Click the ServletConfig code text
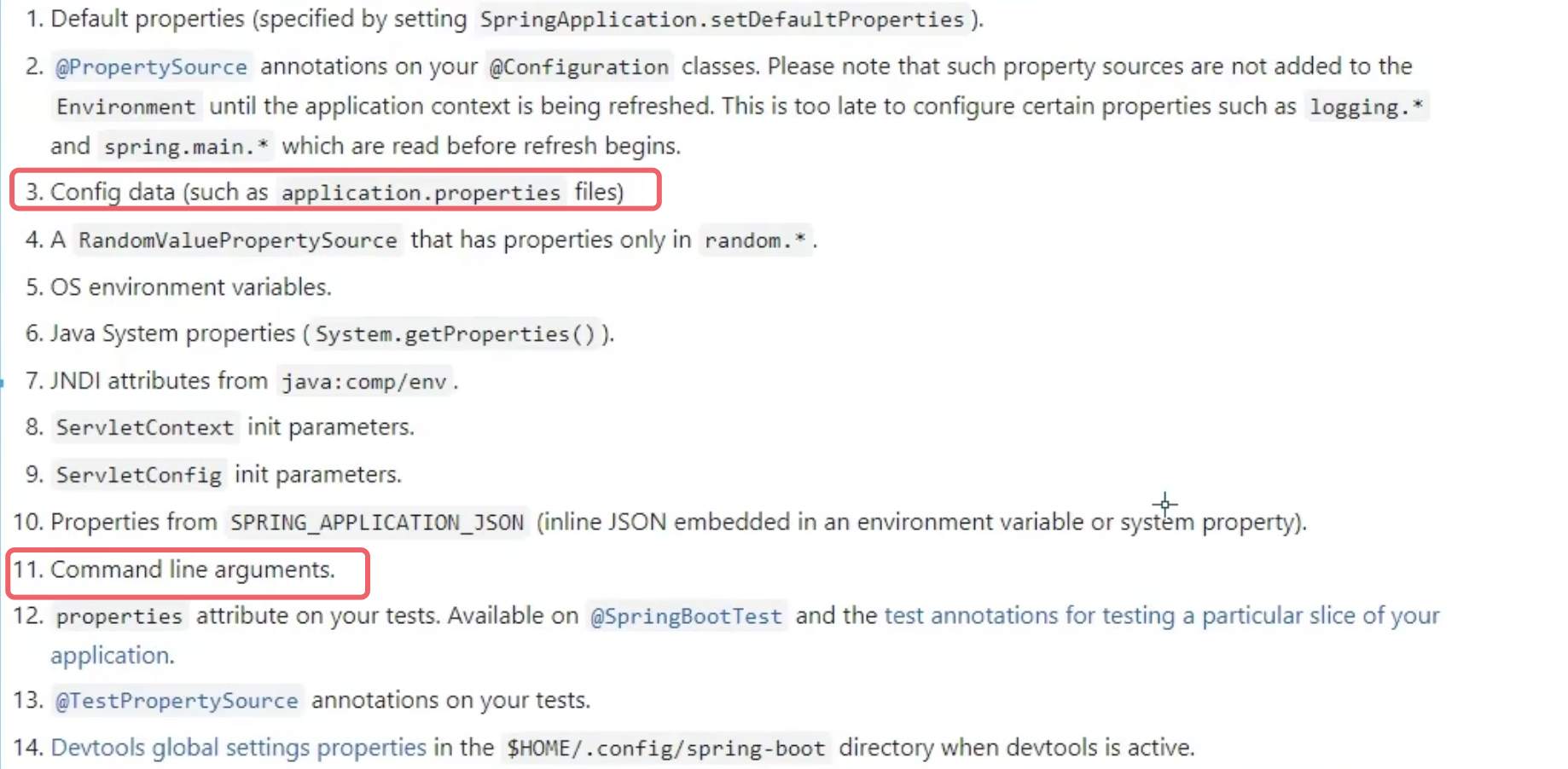Screen dimensions: 1568x769 coord(138,475)
